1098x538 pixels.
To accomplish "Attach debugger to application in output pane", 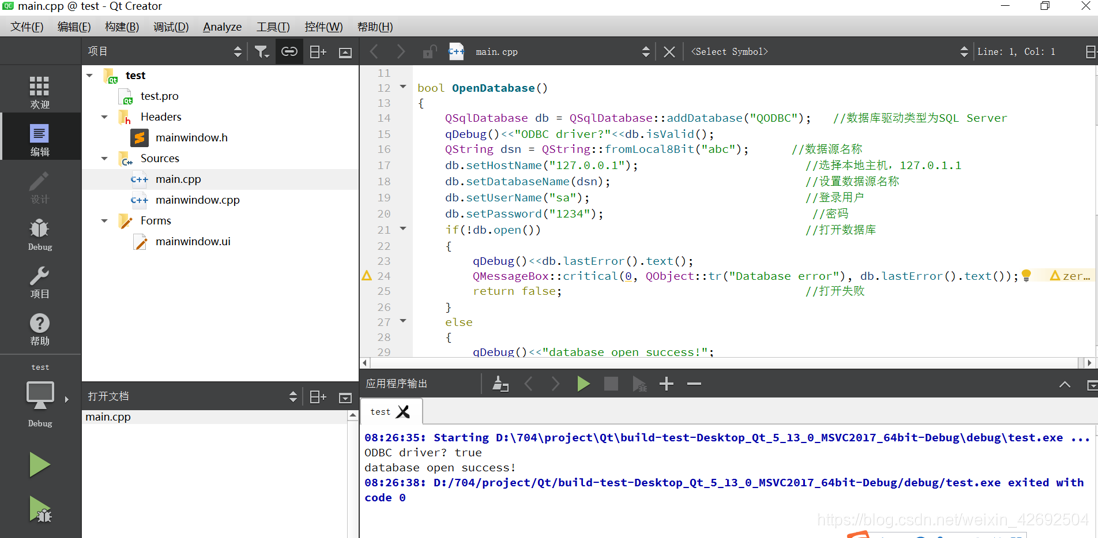I will pos(639,383).
